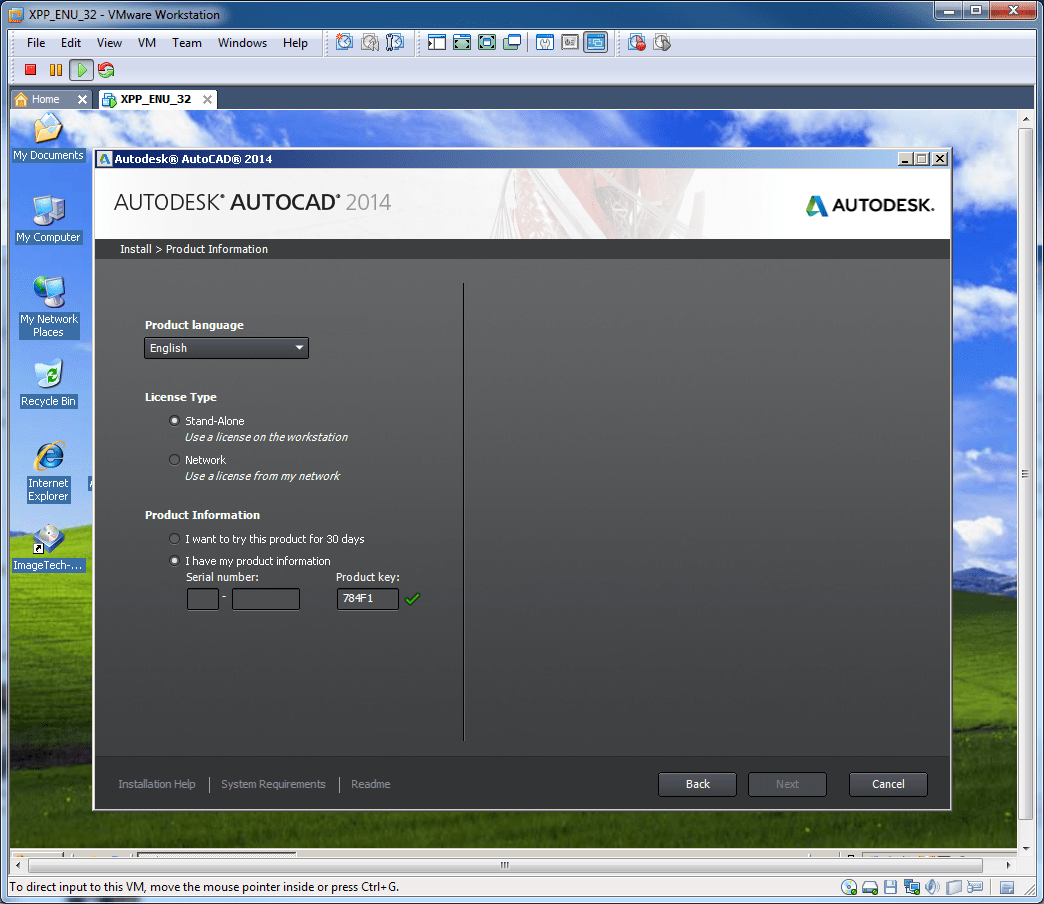
Task: Click the Unity mode toolbar icon
Action: tap(512, 43)
